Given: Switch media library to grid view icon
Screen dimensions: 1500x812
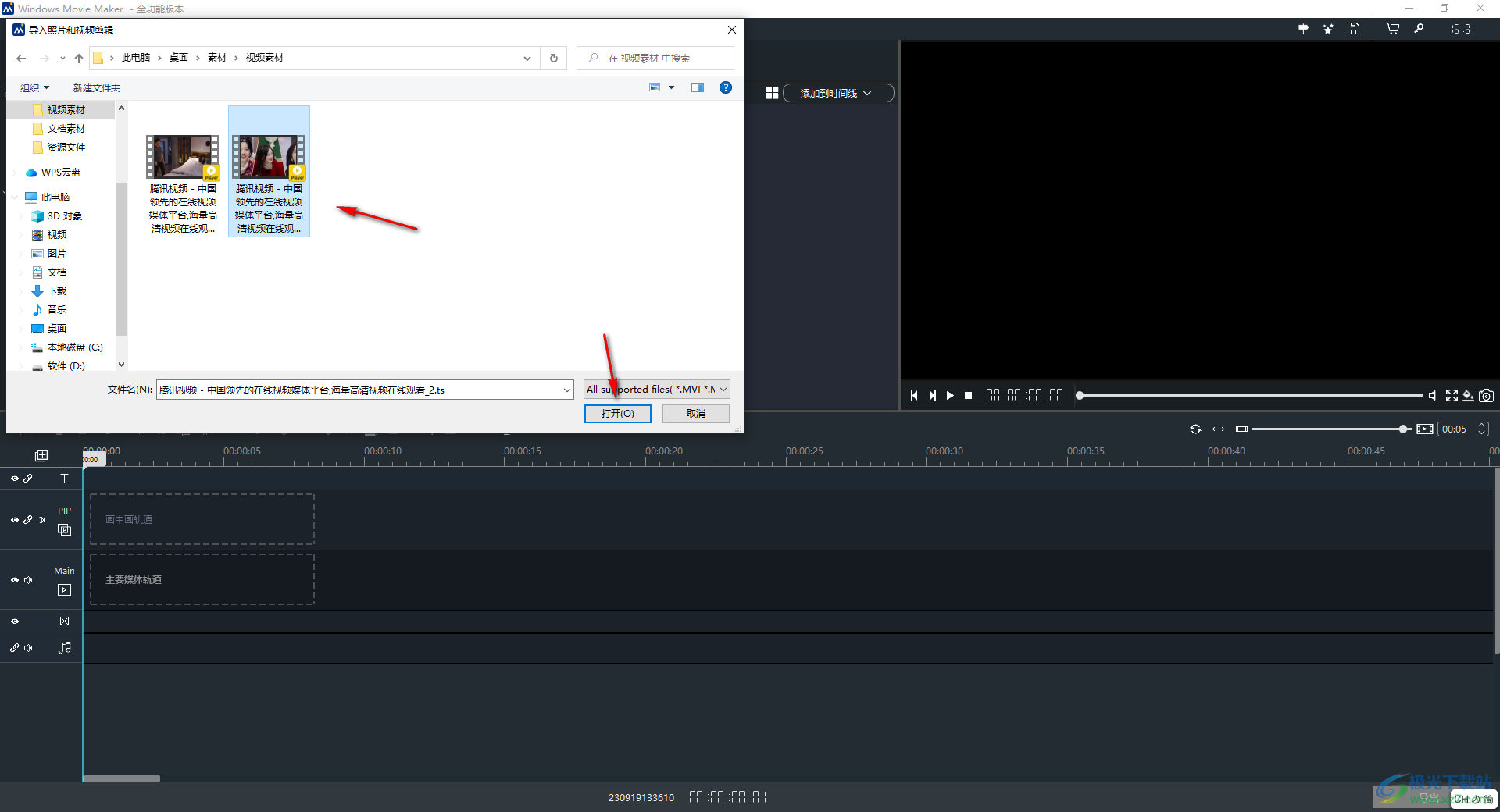Looking at the screenshot, I should click(772, 93).
